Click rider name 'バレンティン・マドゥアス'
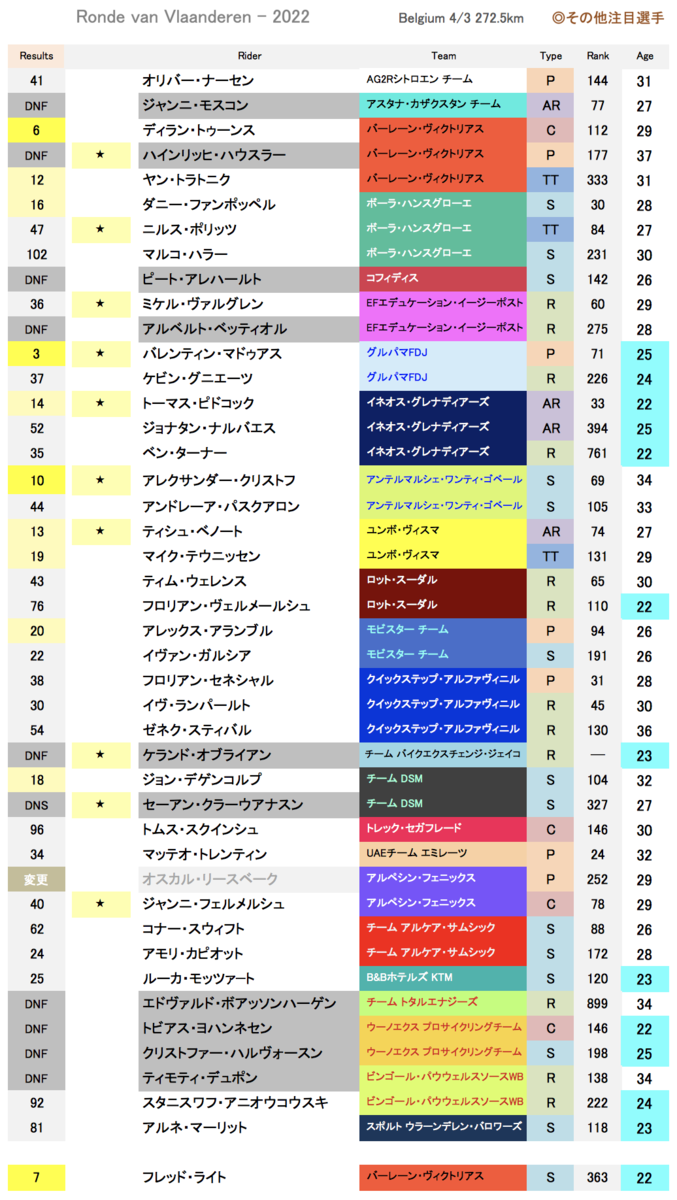 (x=211, y=354)
